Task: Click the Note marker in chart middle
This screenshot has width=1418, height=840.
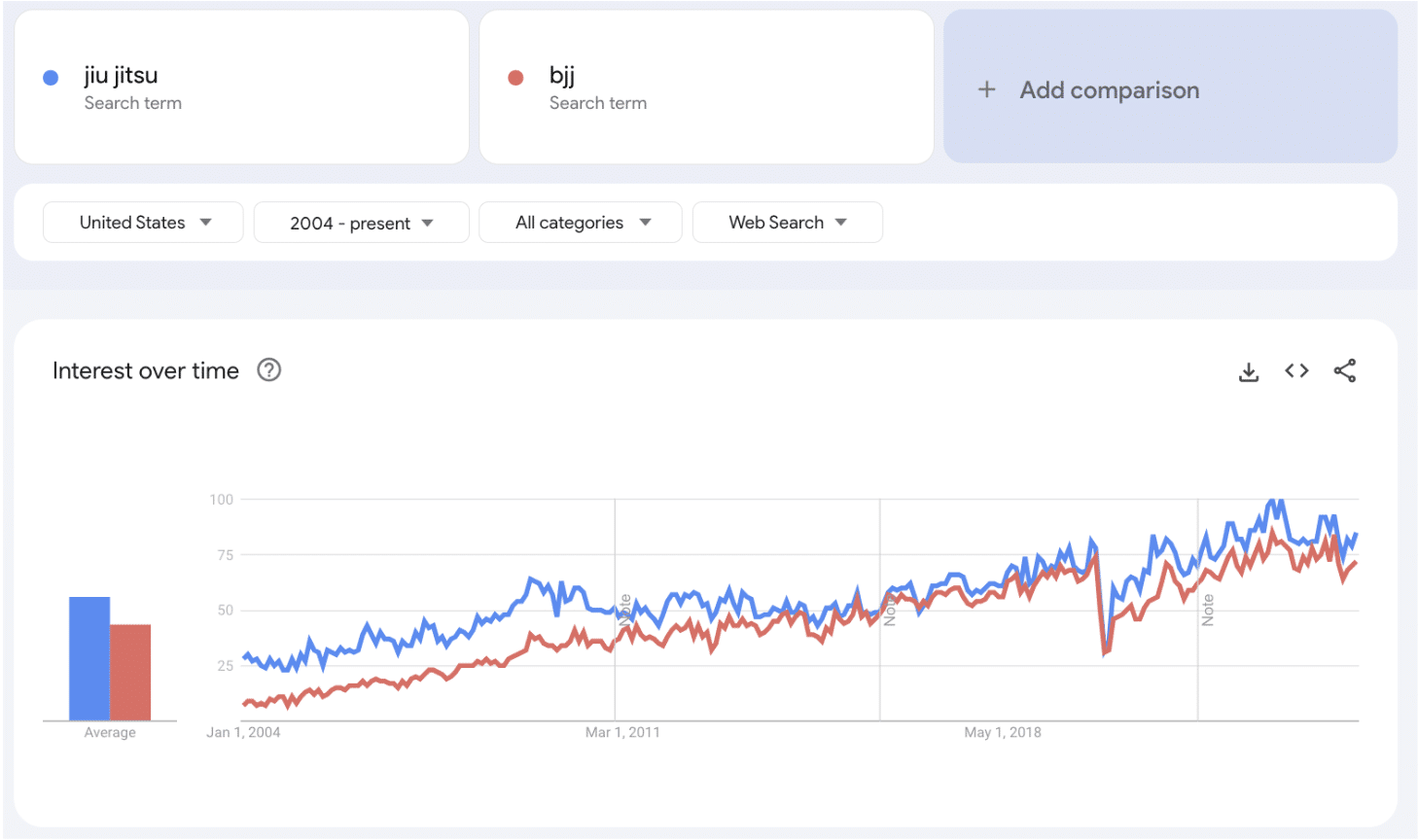Action: tap(889, 611)
